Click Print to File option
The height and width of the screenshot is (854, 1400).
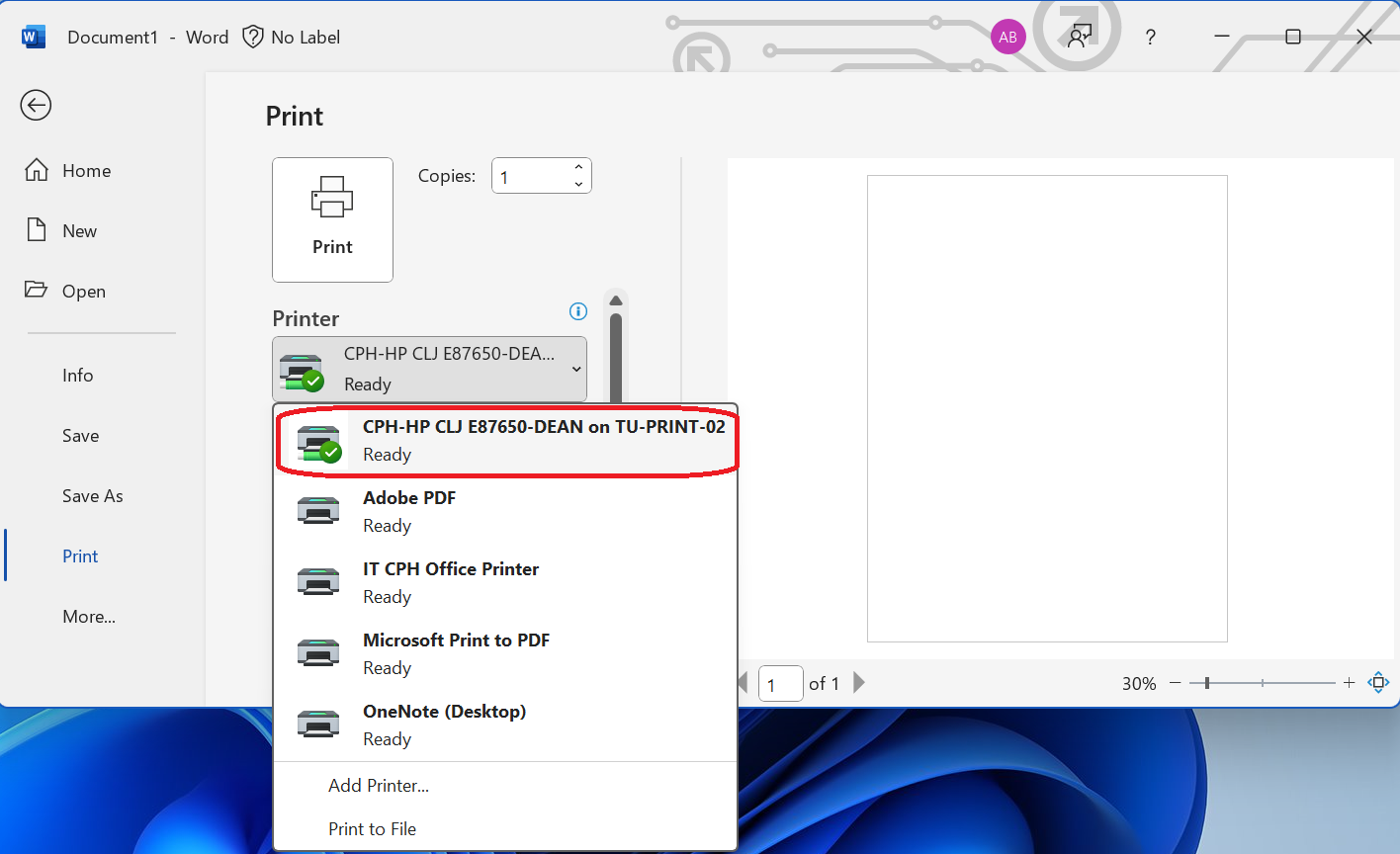click(x=372, y=829)
